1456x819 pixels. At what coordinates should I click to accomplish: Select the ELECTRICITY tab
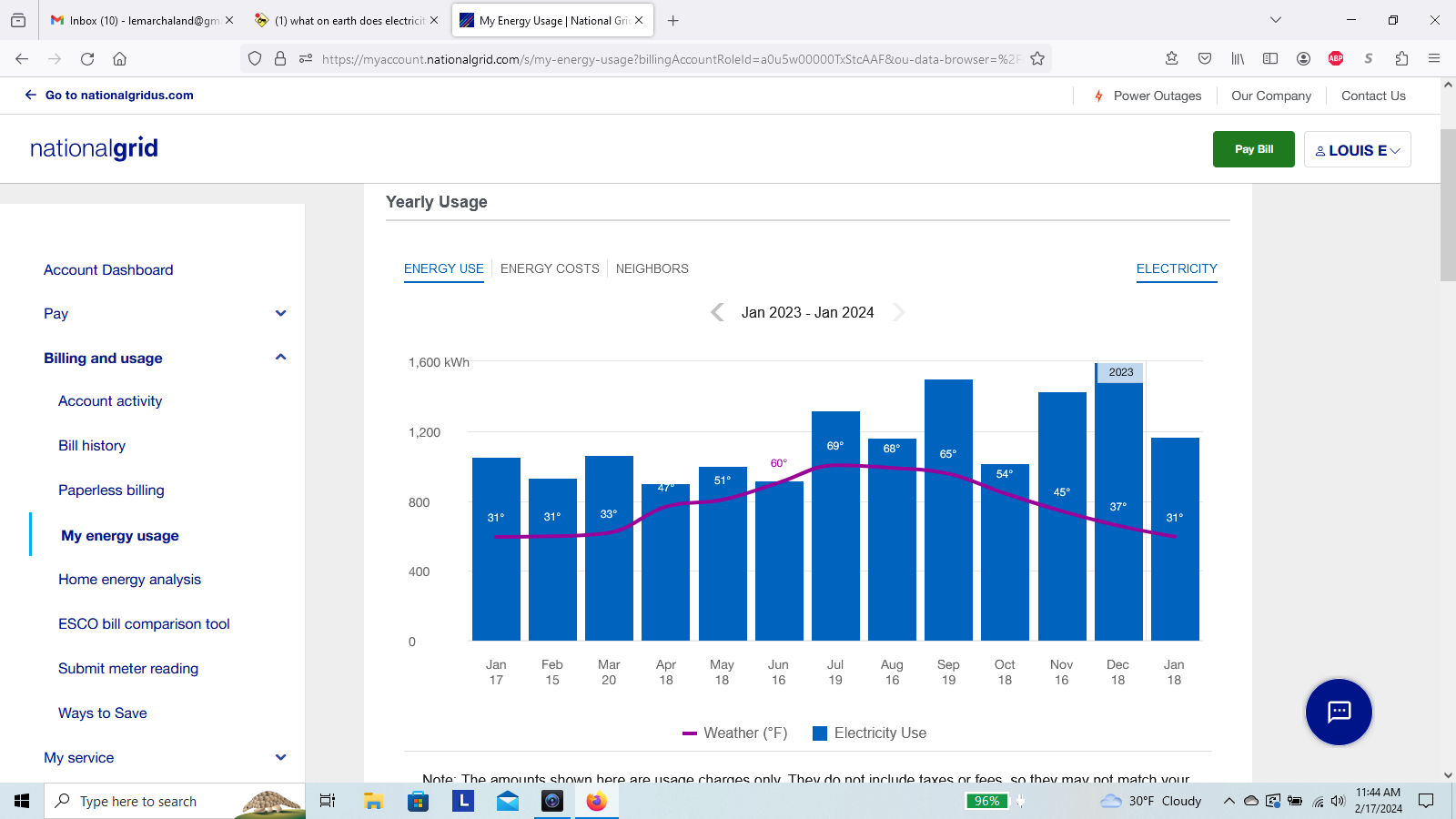(x=1177, y=268)
